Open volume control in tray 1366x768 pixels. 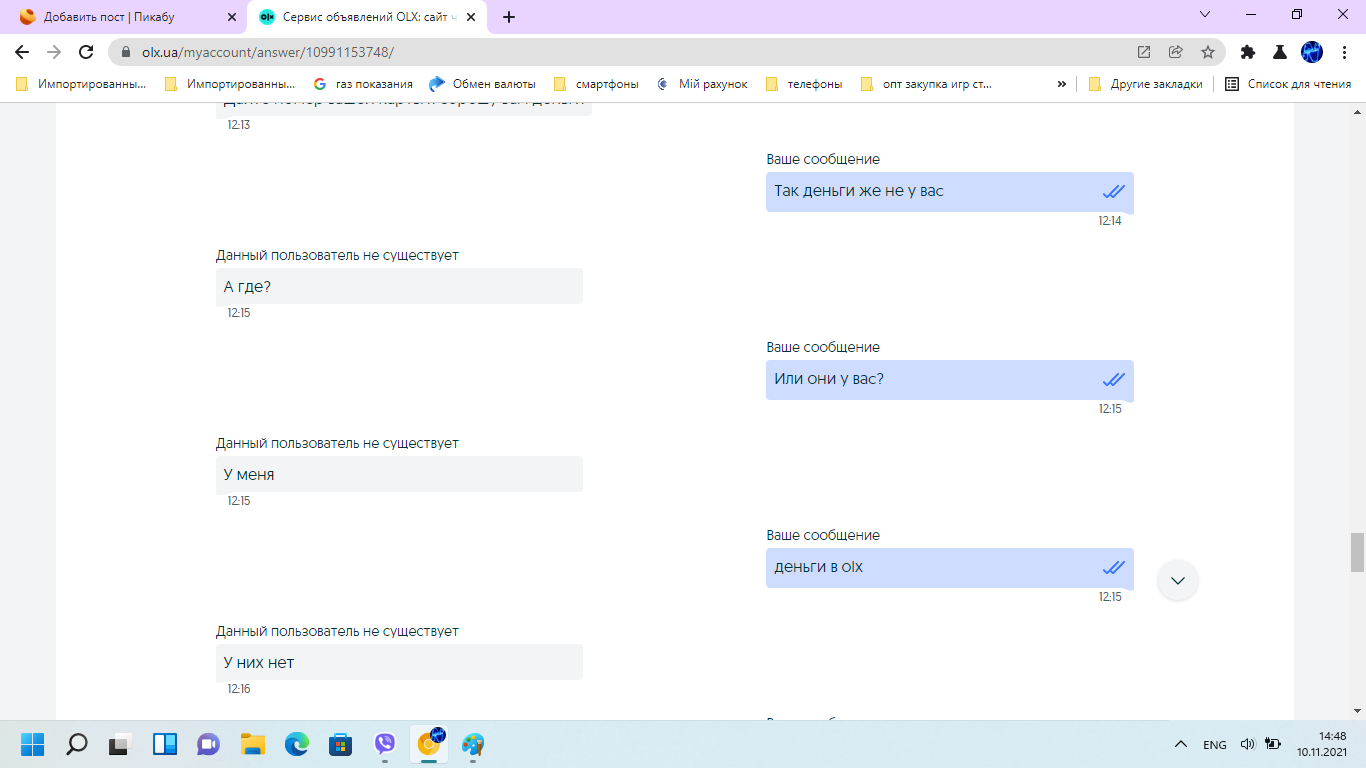(1247, 744)
